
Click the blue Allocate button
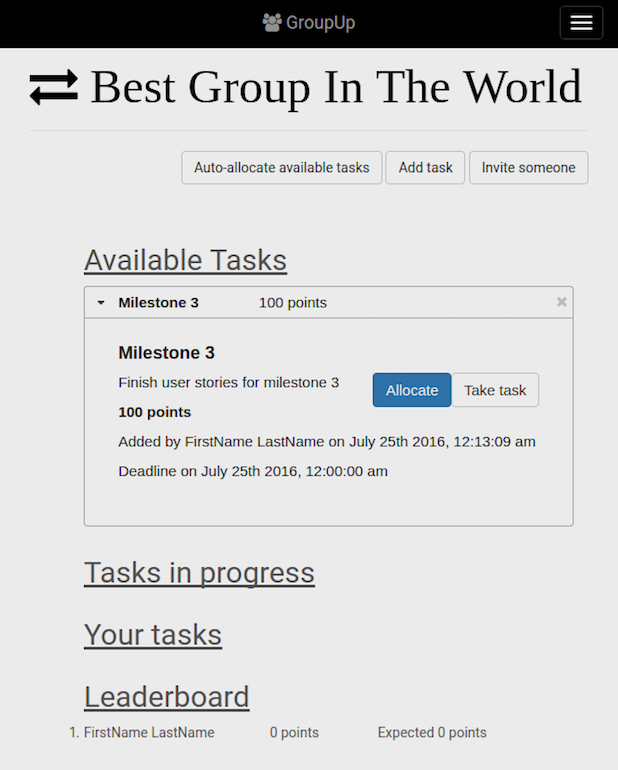coord(412,390)
